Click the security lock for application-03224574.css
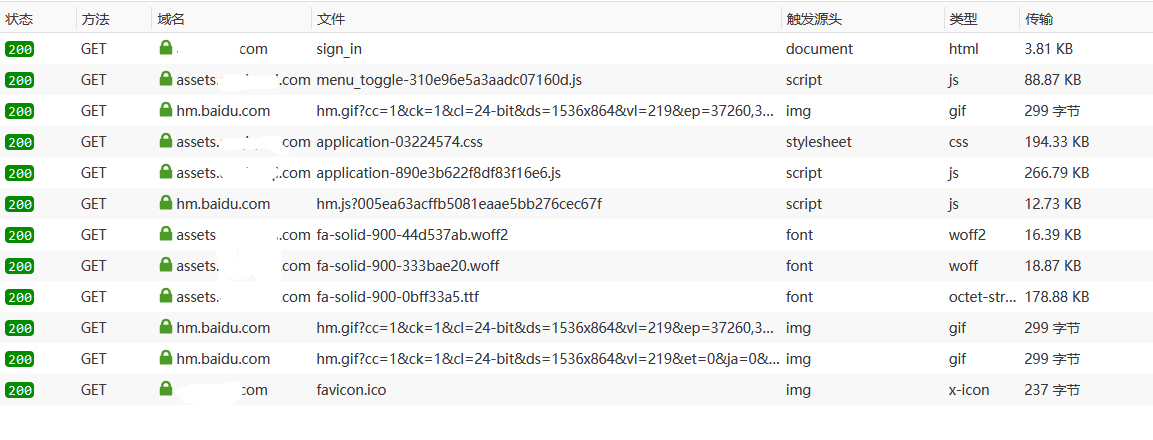The image size is (1153, 440). coord(165,141)
